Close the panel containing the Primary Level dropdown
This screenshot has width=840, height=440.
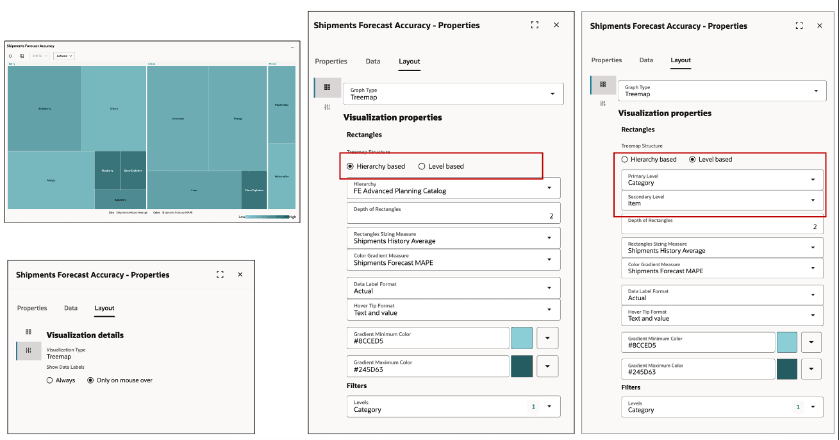(820, 26)
